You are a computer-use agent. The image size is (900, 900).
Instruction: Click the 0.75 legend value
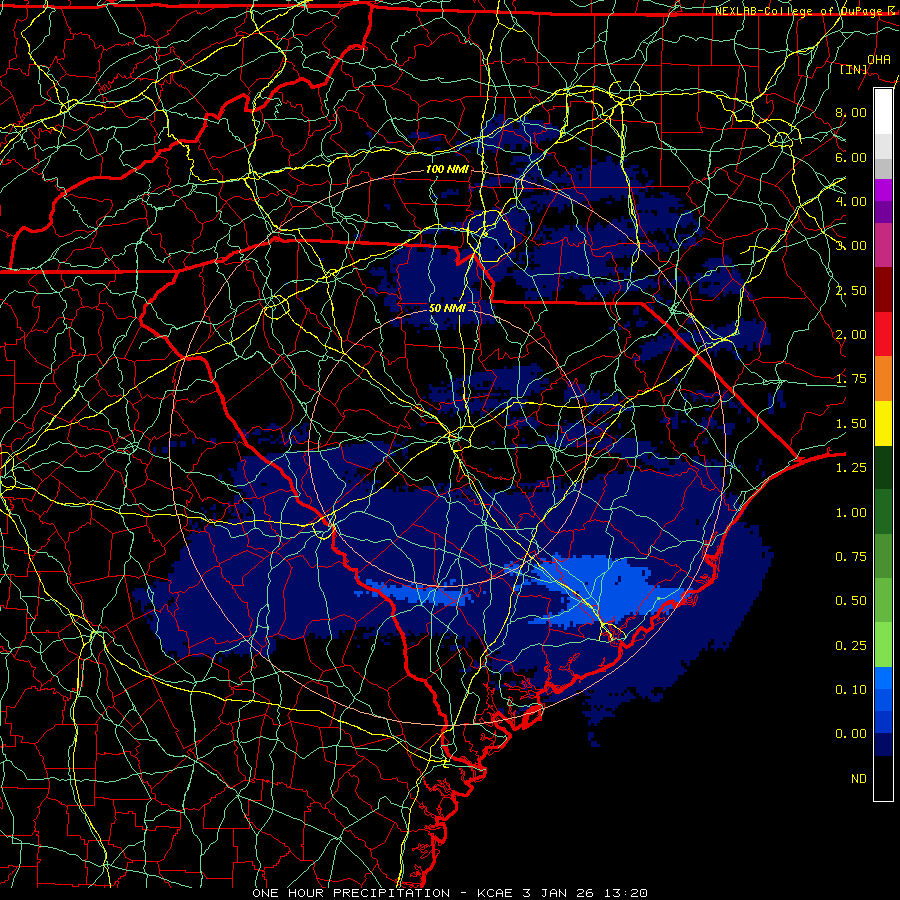[x=851, y=557]
